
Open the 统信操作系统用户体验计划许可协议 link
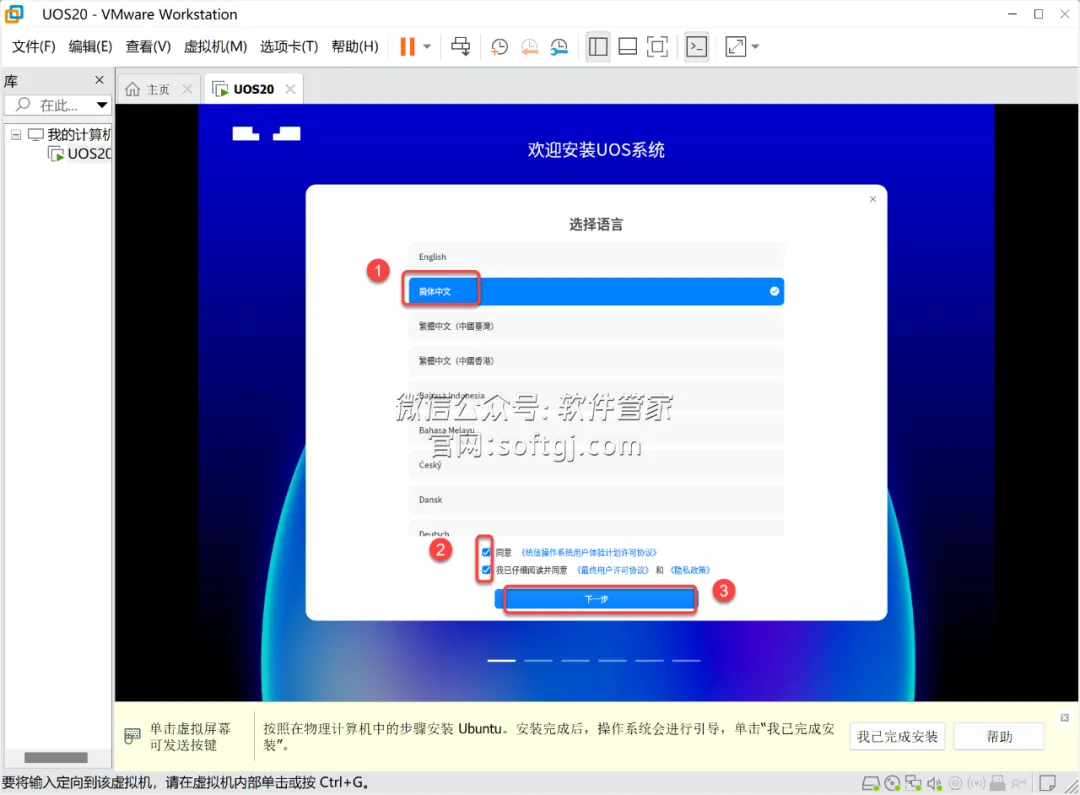point(588,553)
